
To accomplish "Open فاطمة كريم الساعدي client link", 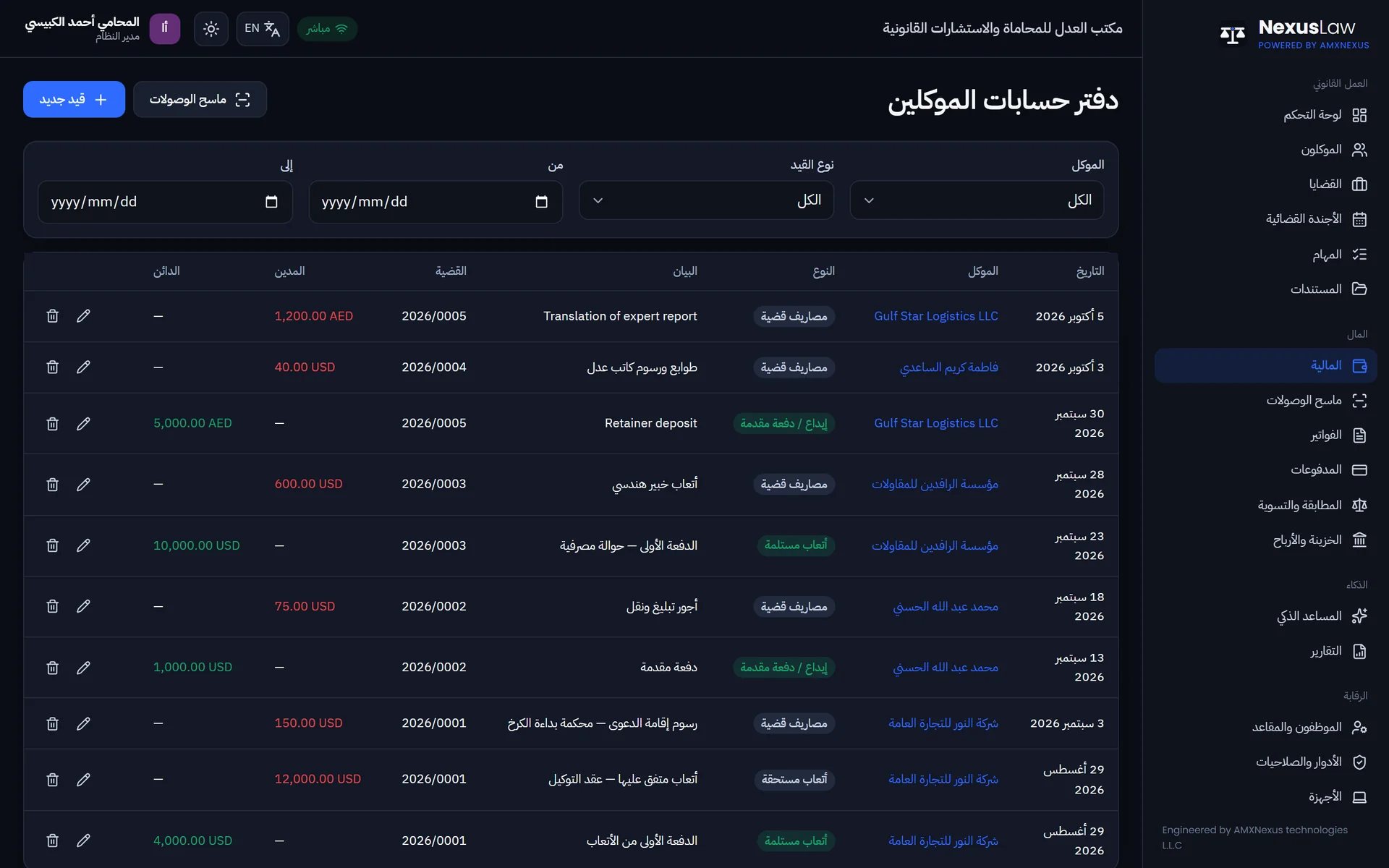I will point(948,367).
